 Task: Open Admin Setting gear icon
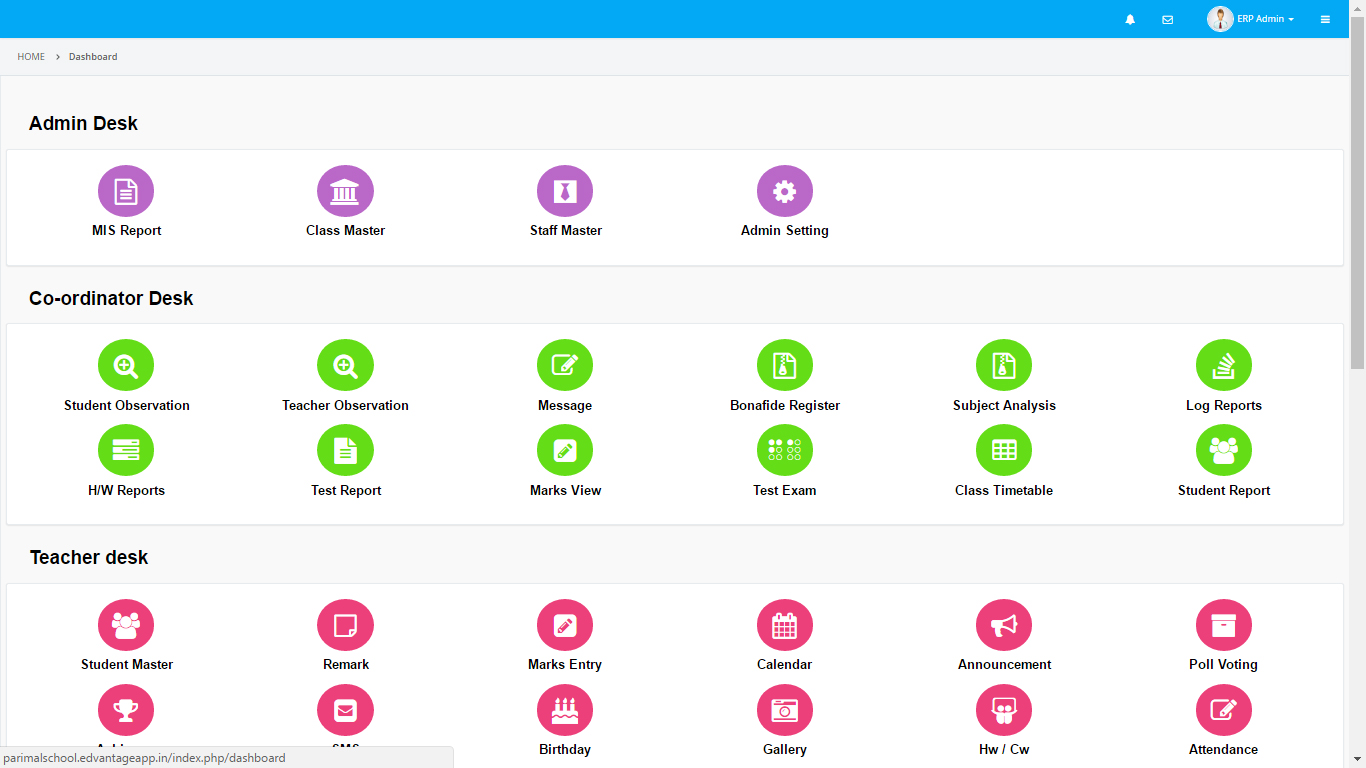[785, 191]
